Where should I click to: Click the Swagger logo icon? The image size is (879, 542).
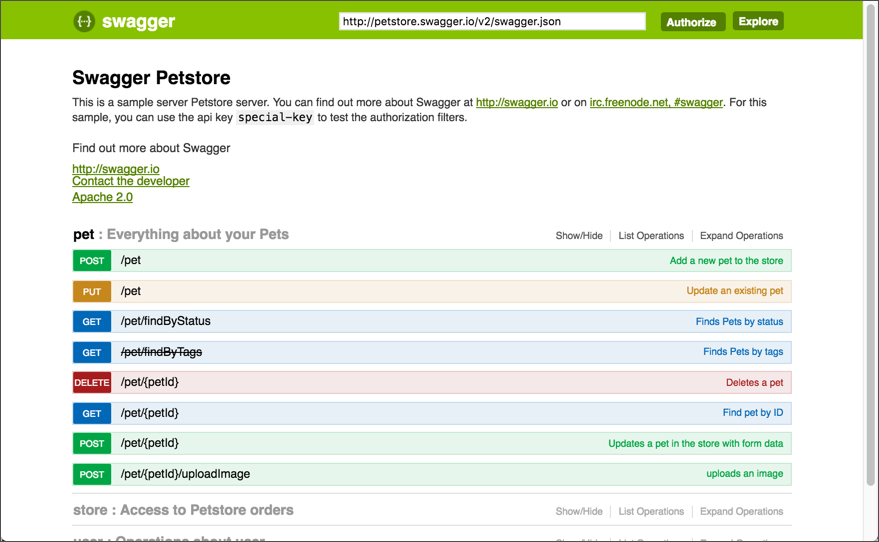(x=85, y=21)
